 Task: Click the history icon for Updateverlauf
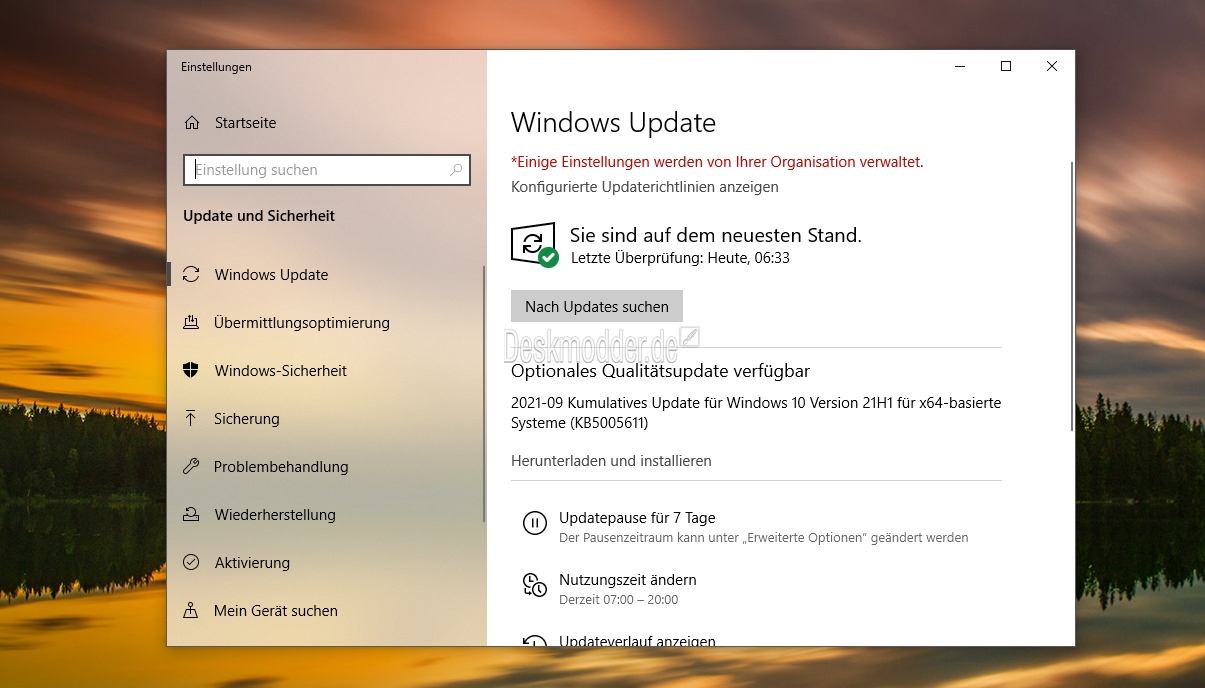coord(535,641)
